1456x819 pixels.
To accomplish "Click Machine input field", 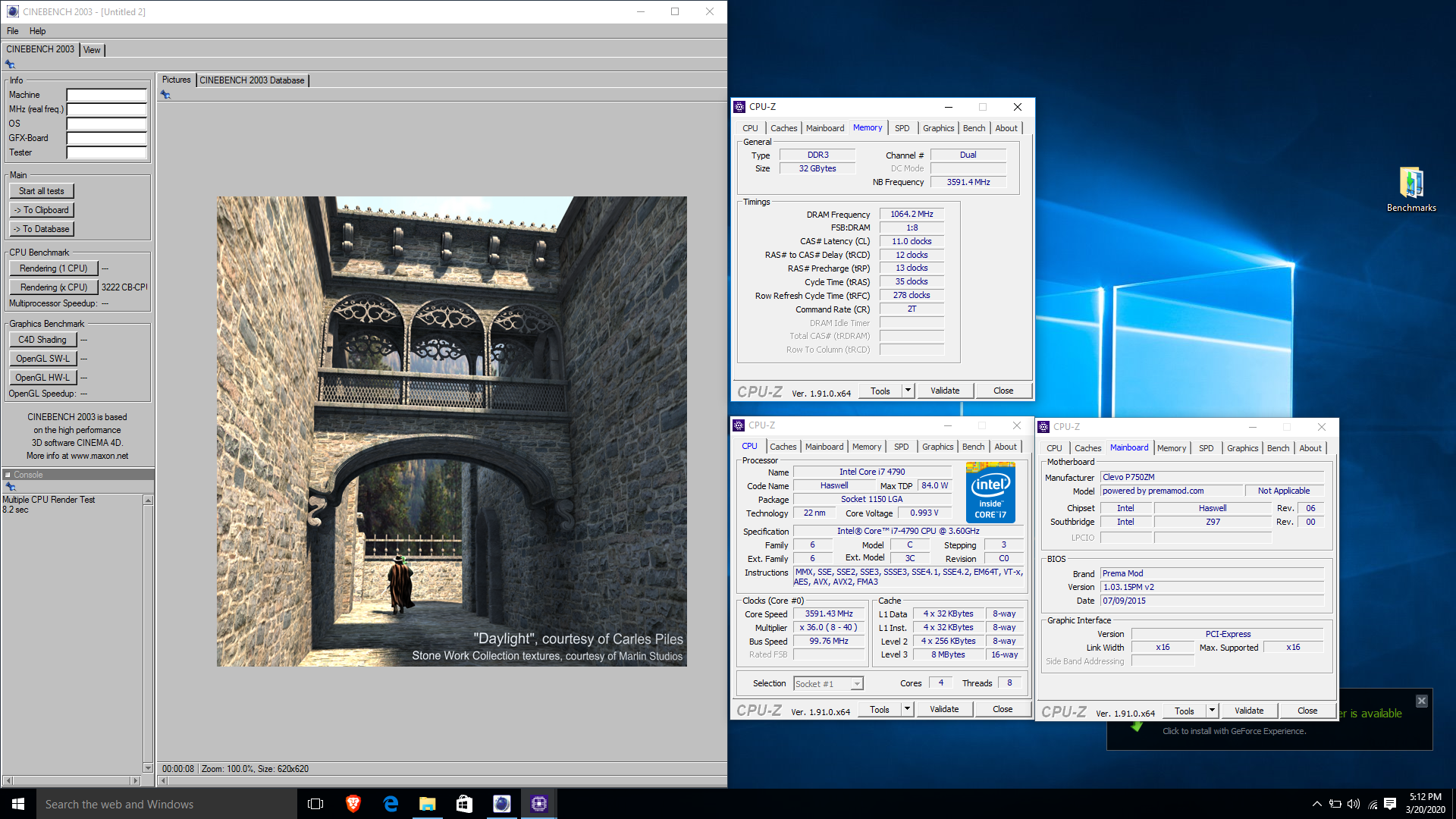I will point(106,95).
